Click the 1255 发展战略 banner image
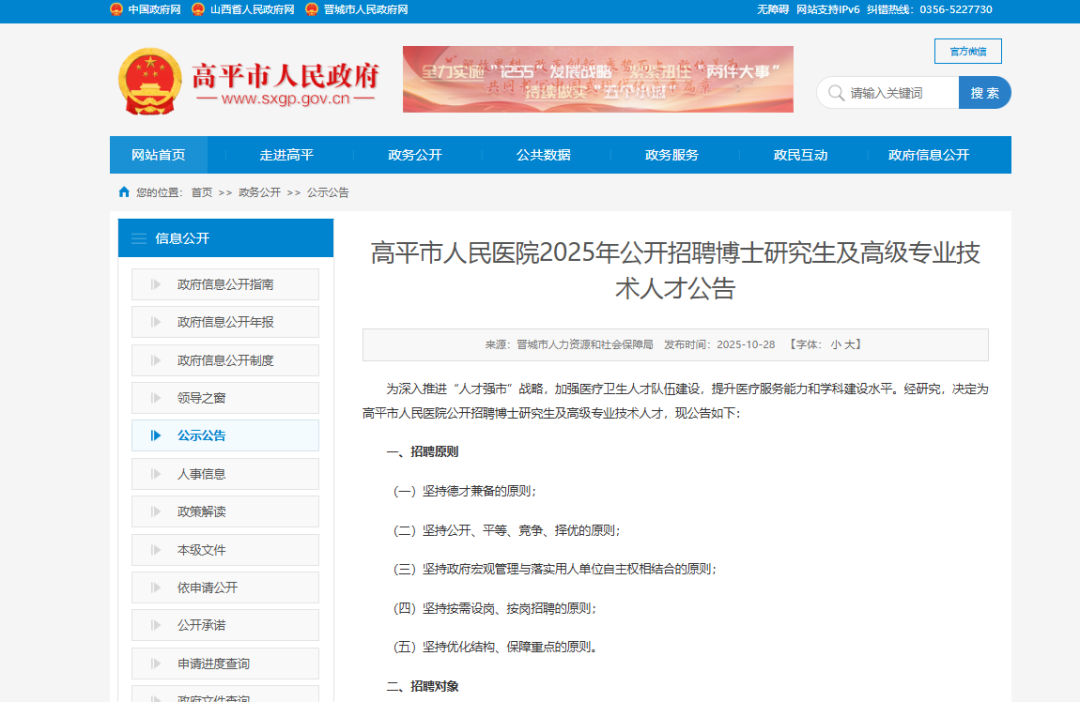Image resolution: width=1080 pixels, height=702 pixels. [x=597, y=79]
